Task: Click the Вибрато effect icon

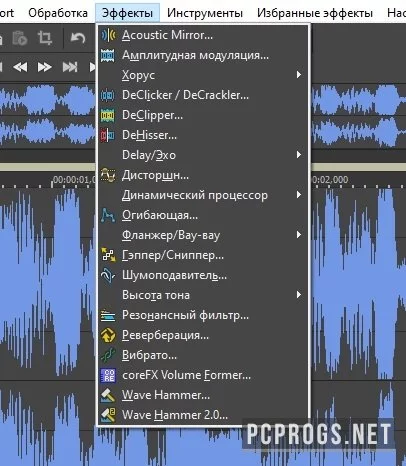Action: coord(108,355)
